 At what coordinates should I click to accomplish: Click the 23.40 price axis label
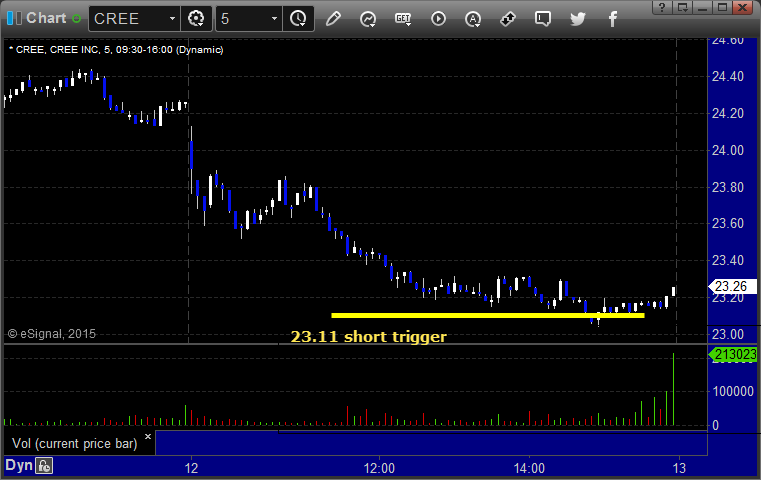[x=728, y=260]
